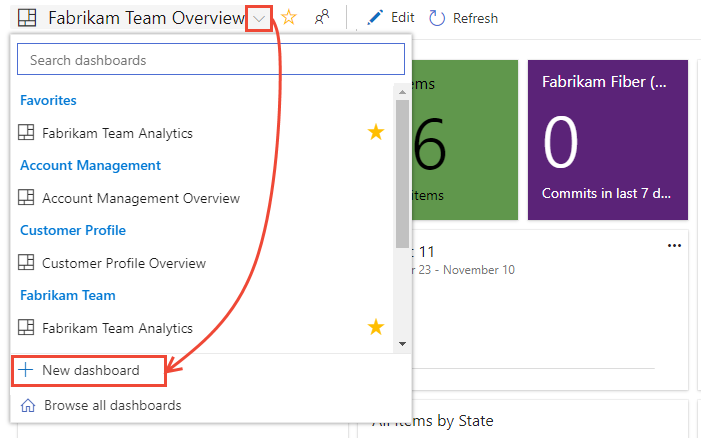This screenshot has height=438, width=701.
Task: Click the plus icon next to New dashboard
Action: (x=25, y=370)
